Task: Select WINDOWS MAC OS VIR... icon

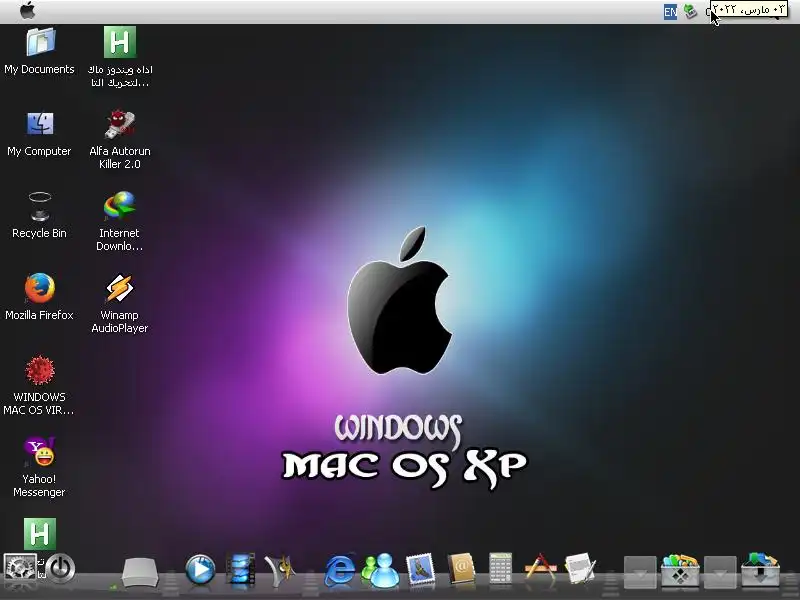Action: click(40, 370)
